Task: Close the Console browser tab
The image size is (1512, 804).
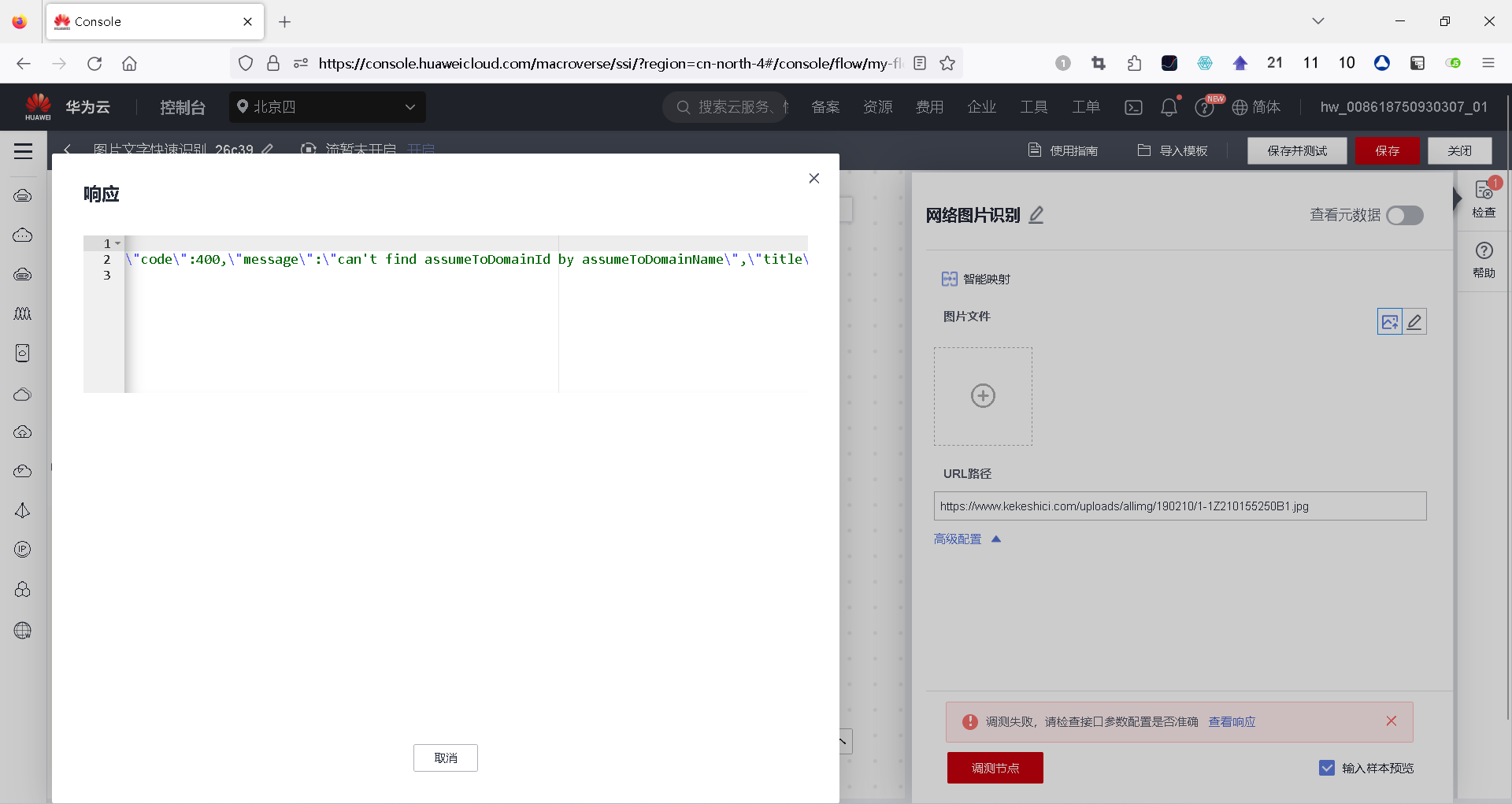Action: 247,22
